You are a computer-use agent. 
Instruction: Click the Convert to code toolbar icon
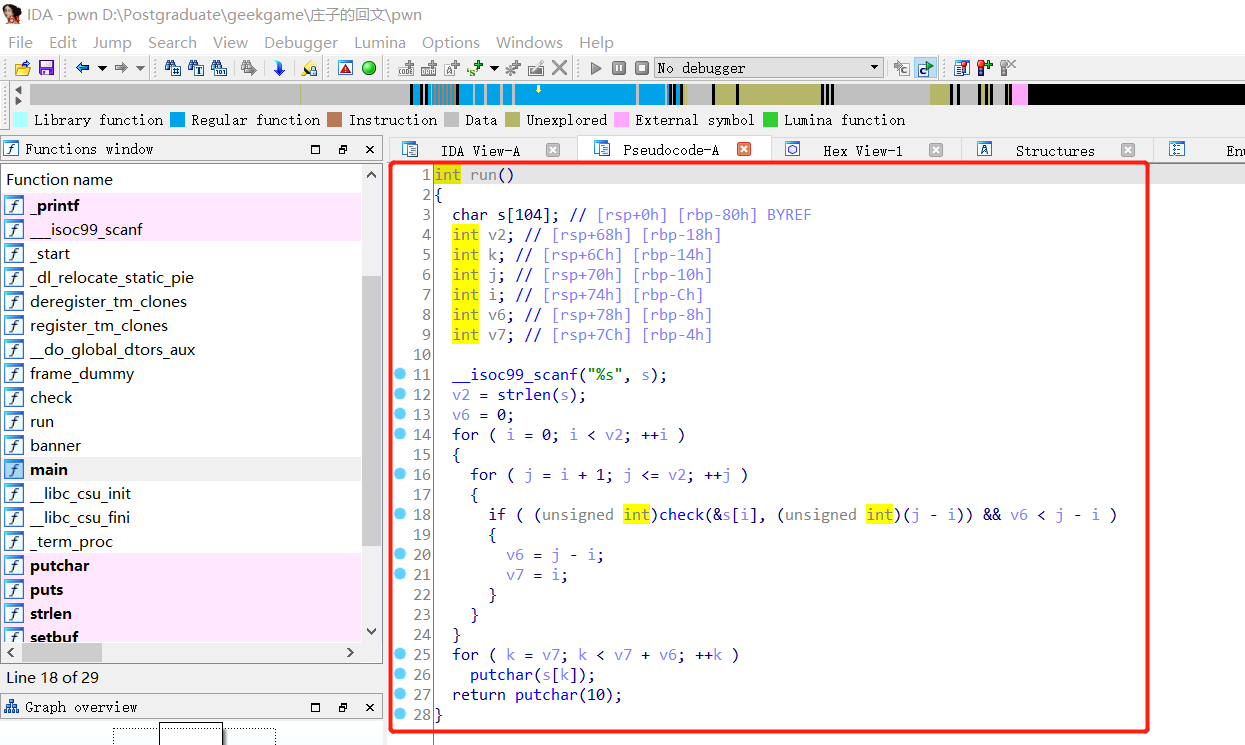pyautogui.click(x=406, y=68)
